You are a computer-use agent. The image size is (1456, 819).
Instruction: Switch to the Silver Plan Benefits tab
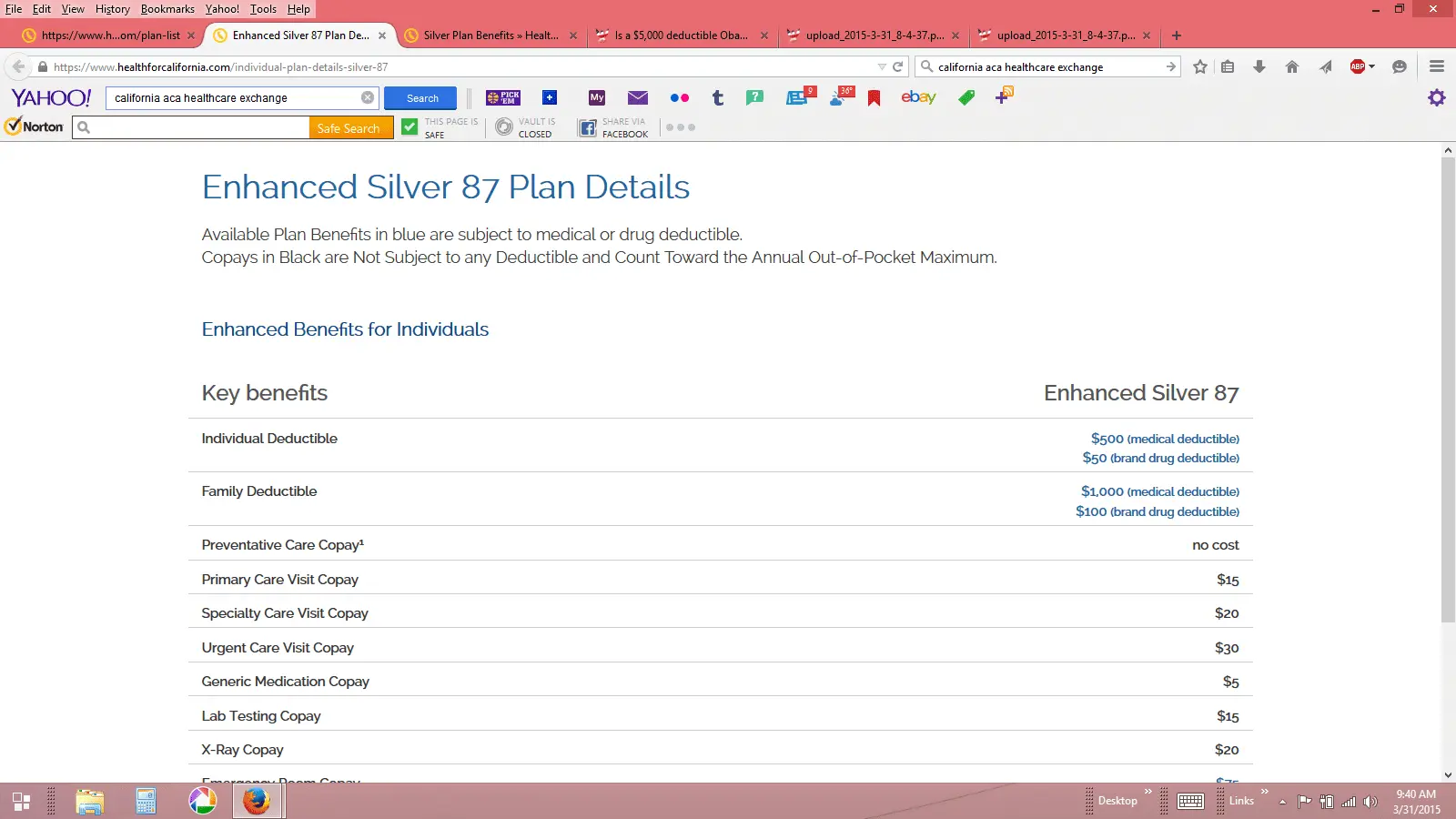point(490,35)
